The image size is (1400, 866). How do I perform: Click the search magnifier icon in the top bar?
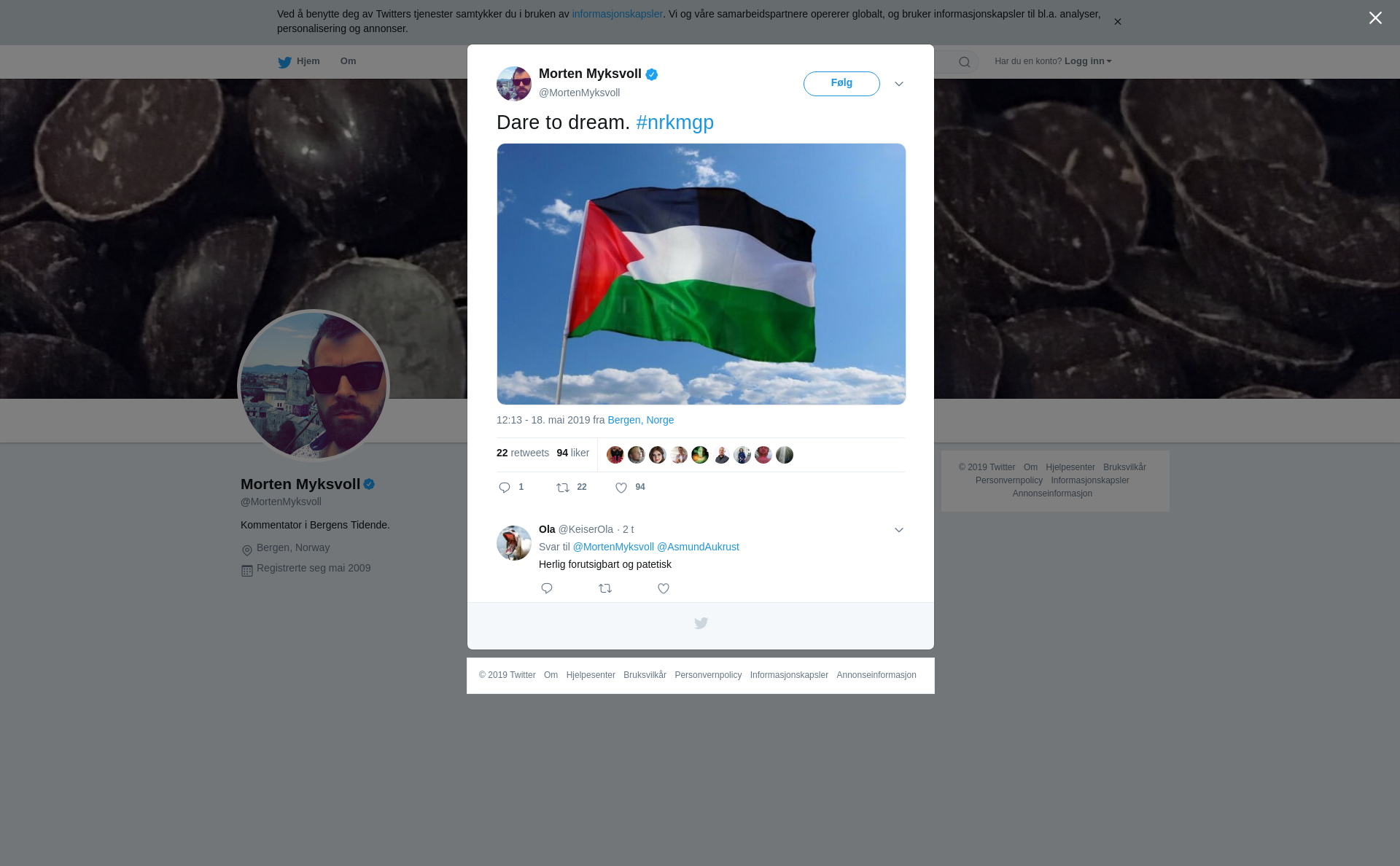click(x=965, y=62)
